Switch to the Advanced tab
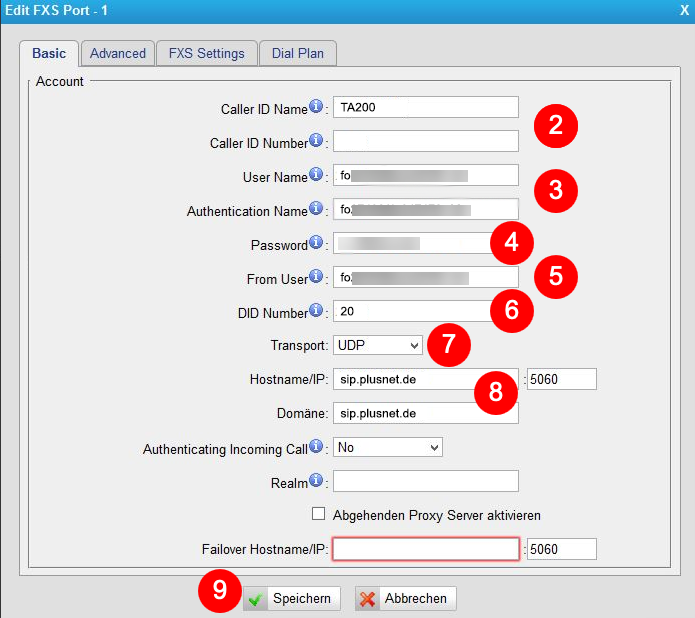 [x=118, y=54]
